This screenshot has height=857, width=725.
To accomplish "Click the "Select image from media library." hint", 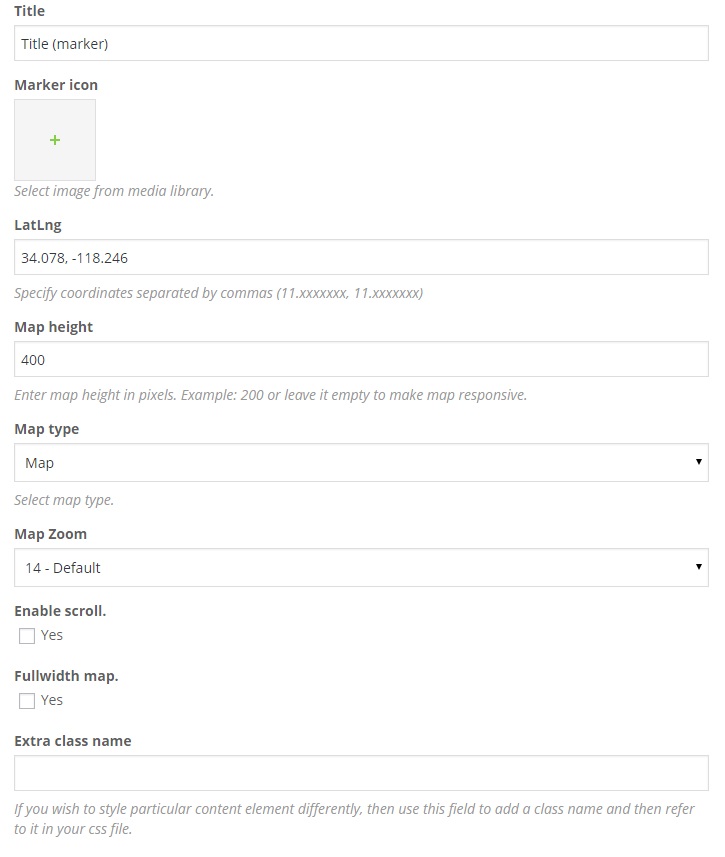I will pyautogui.click(x=114, y=191).
